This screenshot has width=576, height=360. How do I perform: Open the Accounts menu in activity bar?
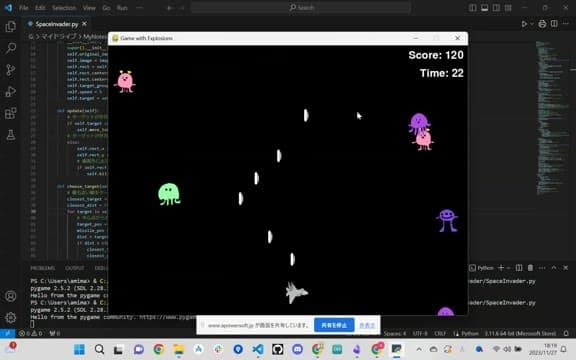click(11, 296)
